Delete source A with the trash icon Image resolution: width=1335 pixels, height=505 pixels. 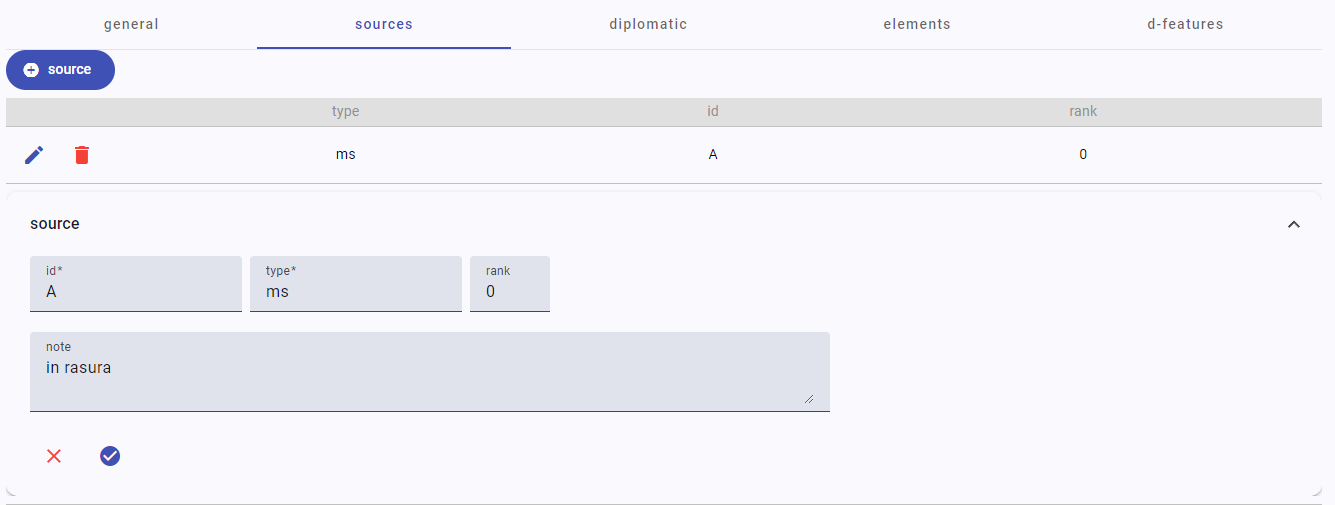point(82,155)
